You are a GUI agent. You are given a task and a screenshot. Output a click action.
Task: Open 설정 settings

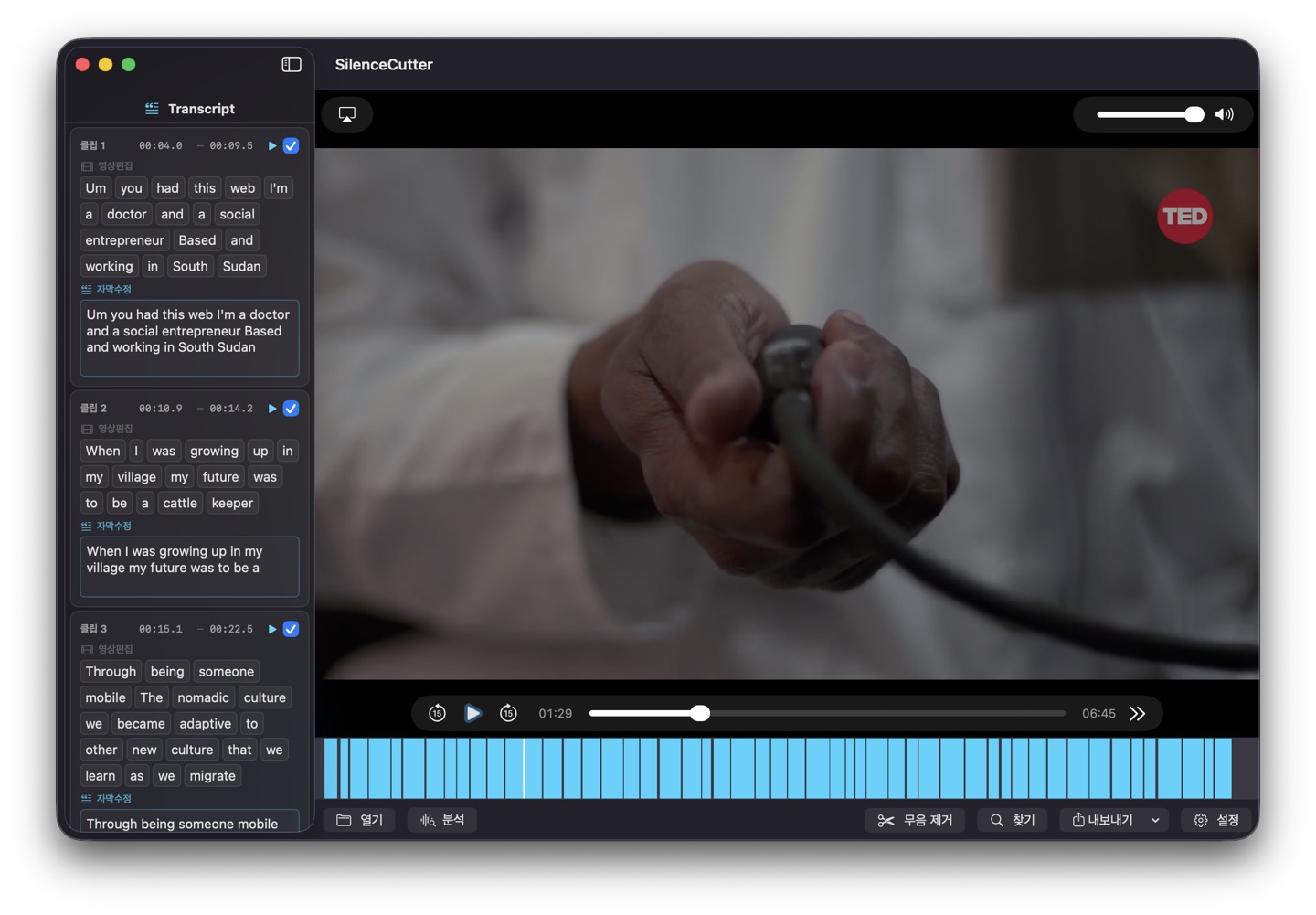point(1216,820)
